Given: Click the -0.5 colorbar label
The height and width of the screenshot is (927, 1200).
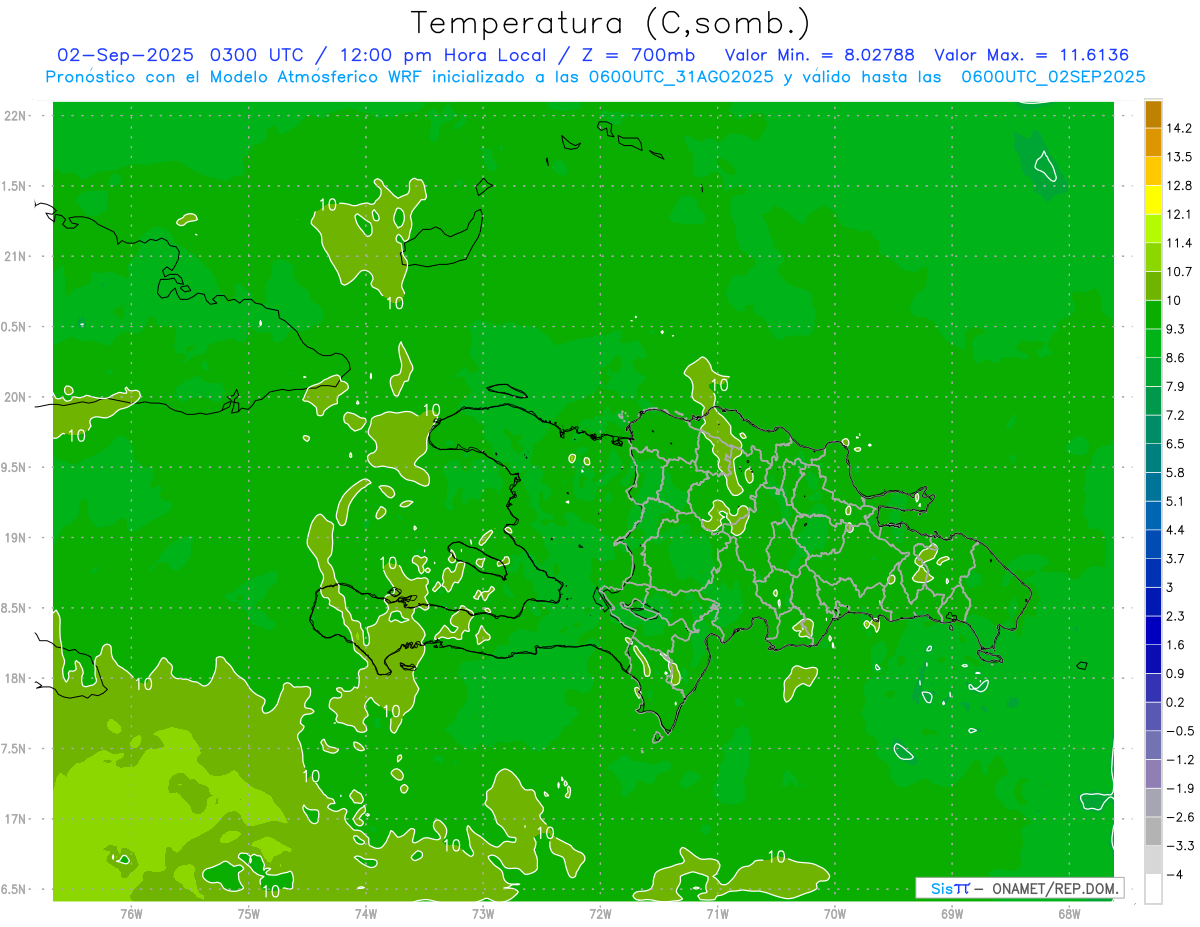Looking at the screenshot, I should click(x=1181, y=731).
